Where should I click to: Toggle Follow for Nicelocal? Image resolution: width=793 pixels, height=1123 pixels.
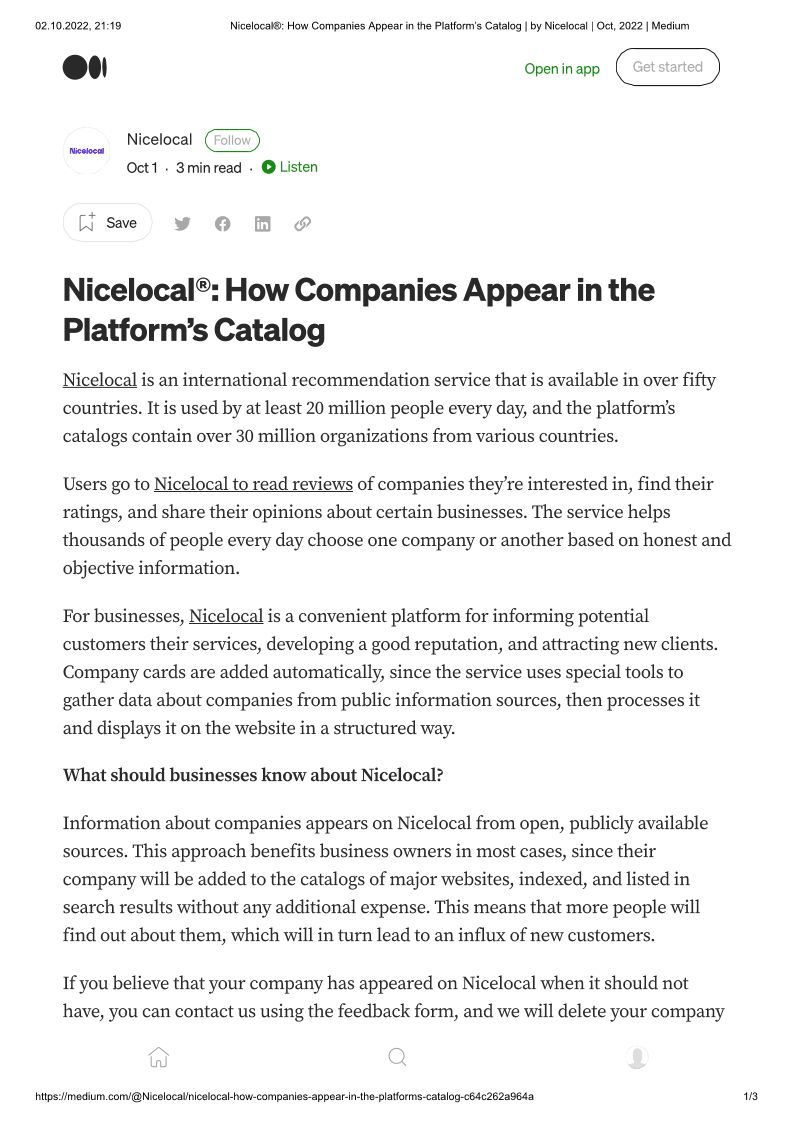pyautogui.click(x=232, y=140)
